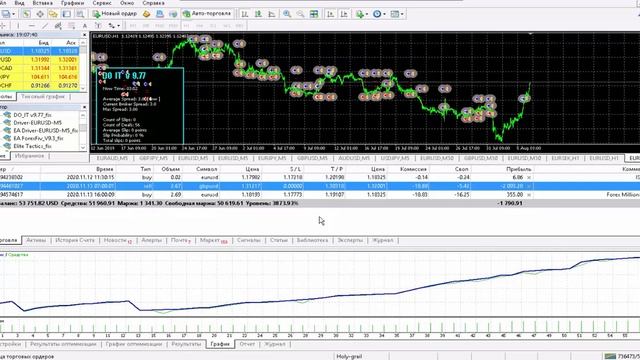The width and height of the screenshot is (640, 360).
Task: Open the profiles dropdown arrow at left
Action: pos(14,14)
